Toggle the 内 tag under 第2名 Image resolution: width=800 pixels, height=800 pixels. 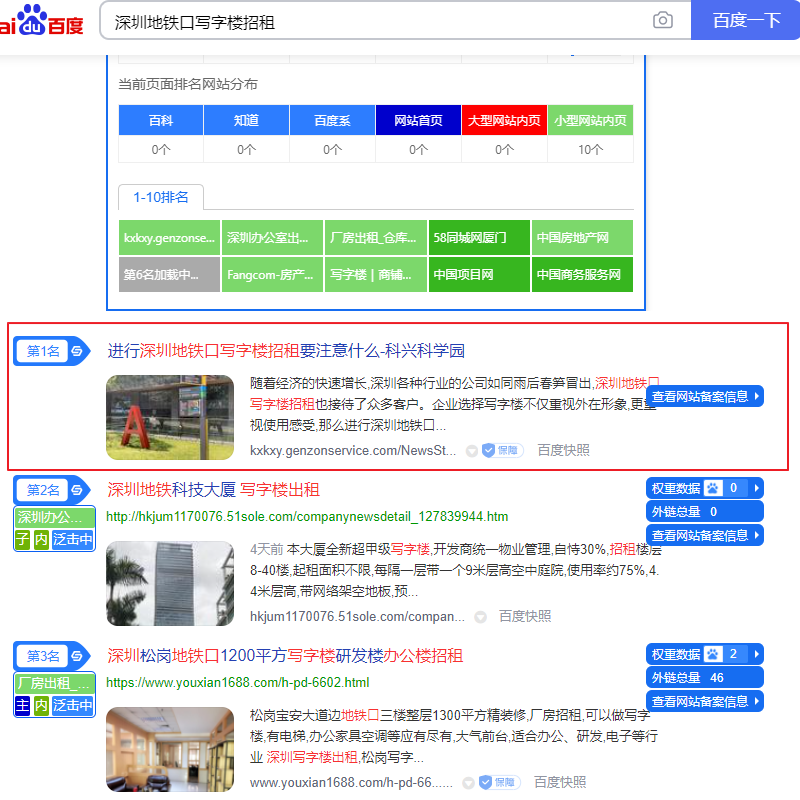41,539
